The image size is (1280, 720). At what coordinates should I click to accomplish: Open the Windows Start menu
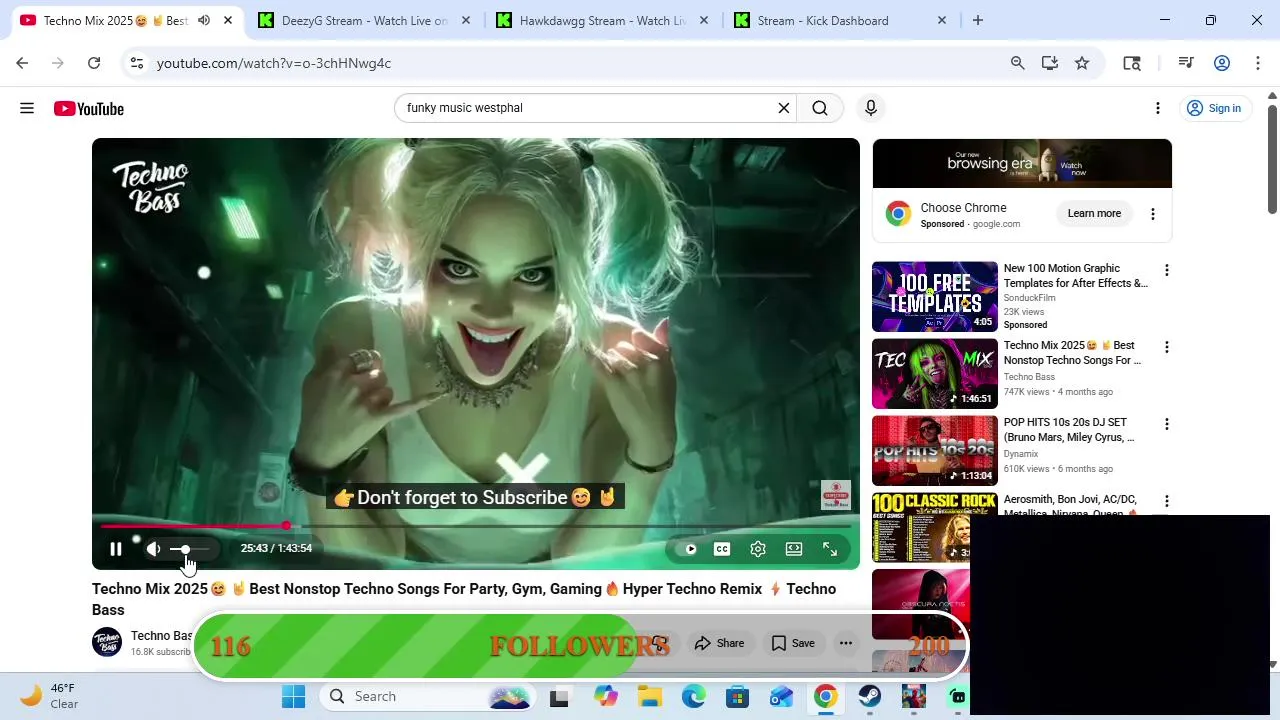294,697
